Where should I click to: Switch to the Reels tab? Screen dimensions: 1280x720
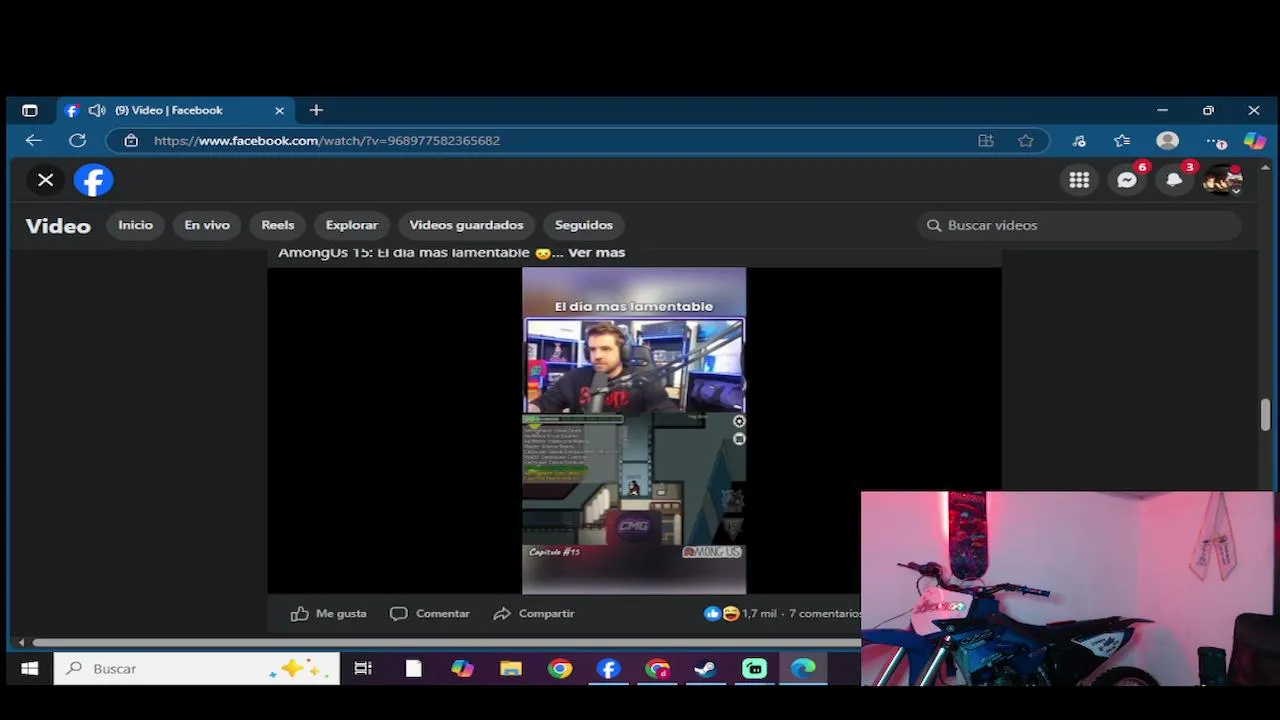click(278, 225)
